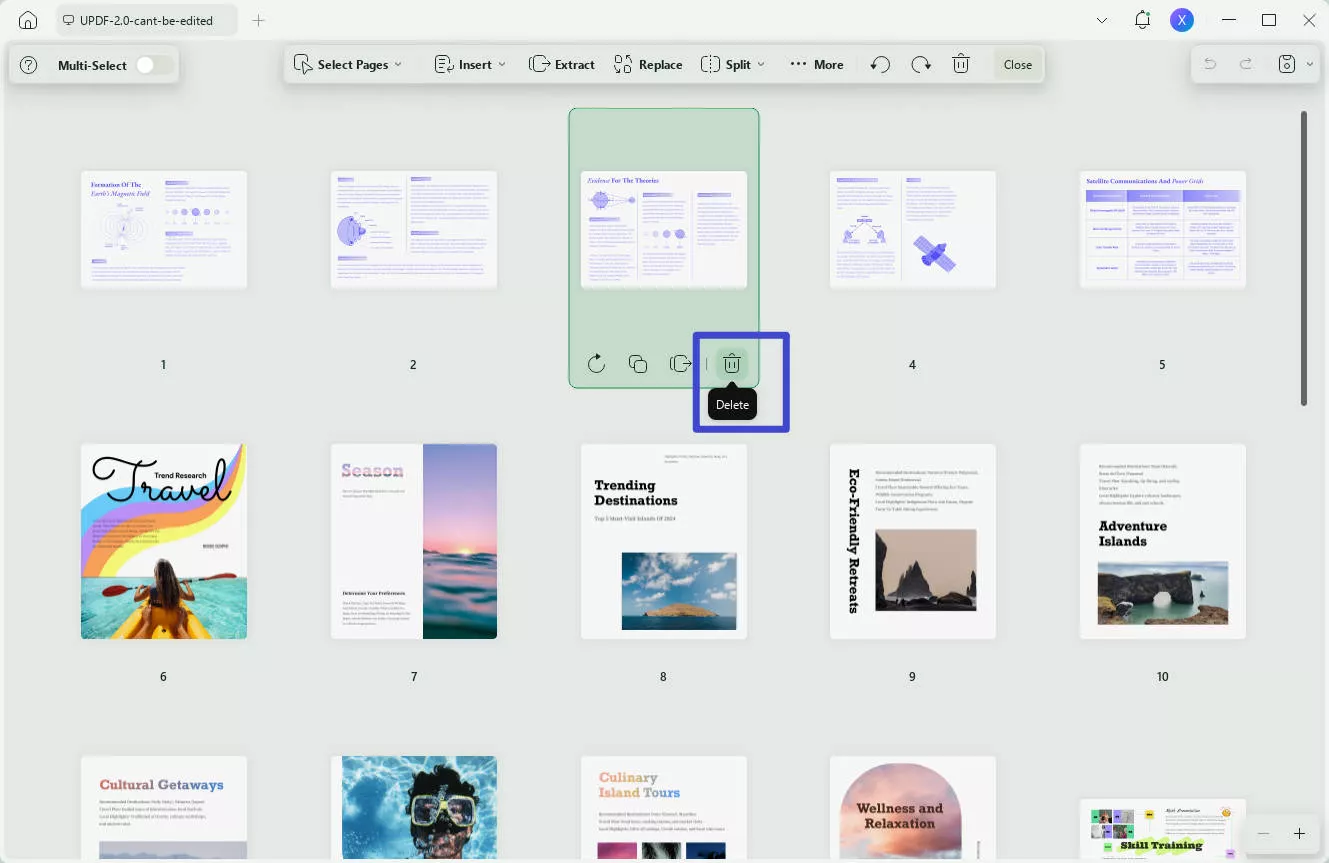Screen dimensions: 1329x863
Task: Click the extract page icon under page 3
Action: (x=681, y=364)
